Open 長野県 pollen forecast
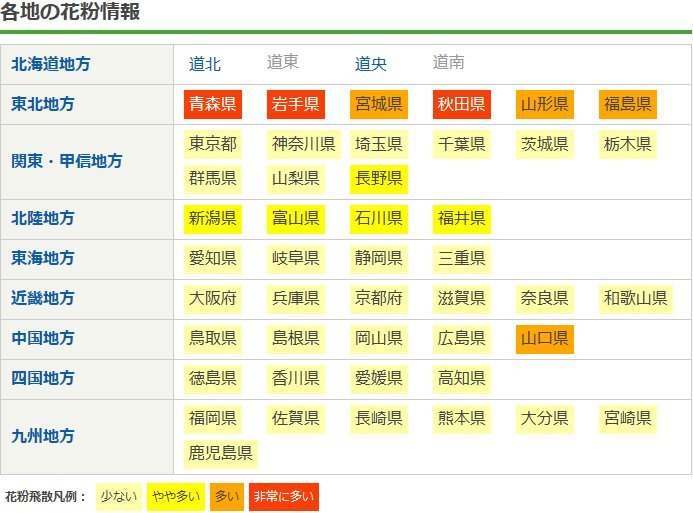The height and width of the screenshot is (513, 693). click(378, 179)
